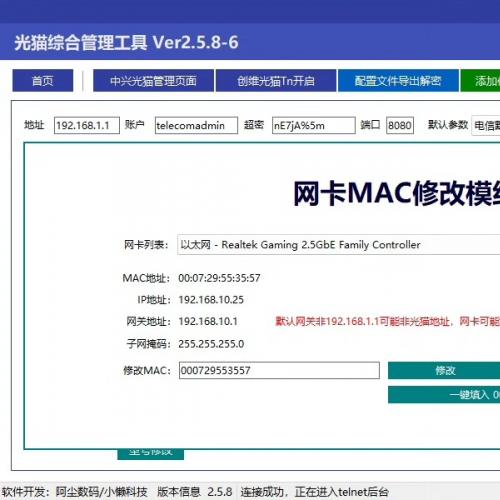Click the 账户 field containing telecomadmin
500x500 pixels.
point(196,125)
